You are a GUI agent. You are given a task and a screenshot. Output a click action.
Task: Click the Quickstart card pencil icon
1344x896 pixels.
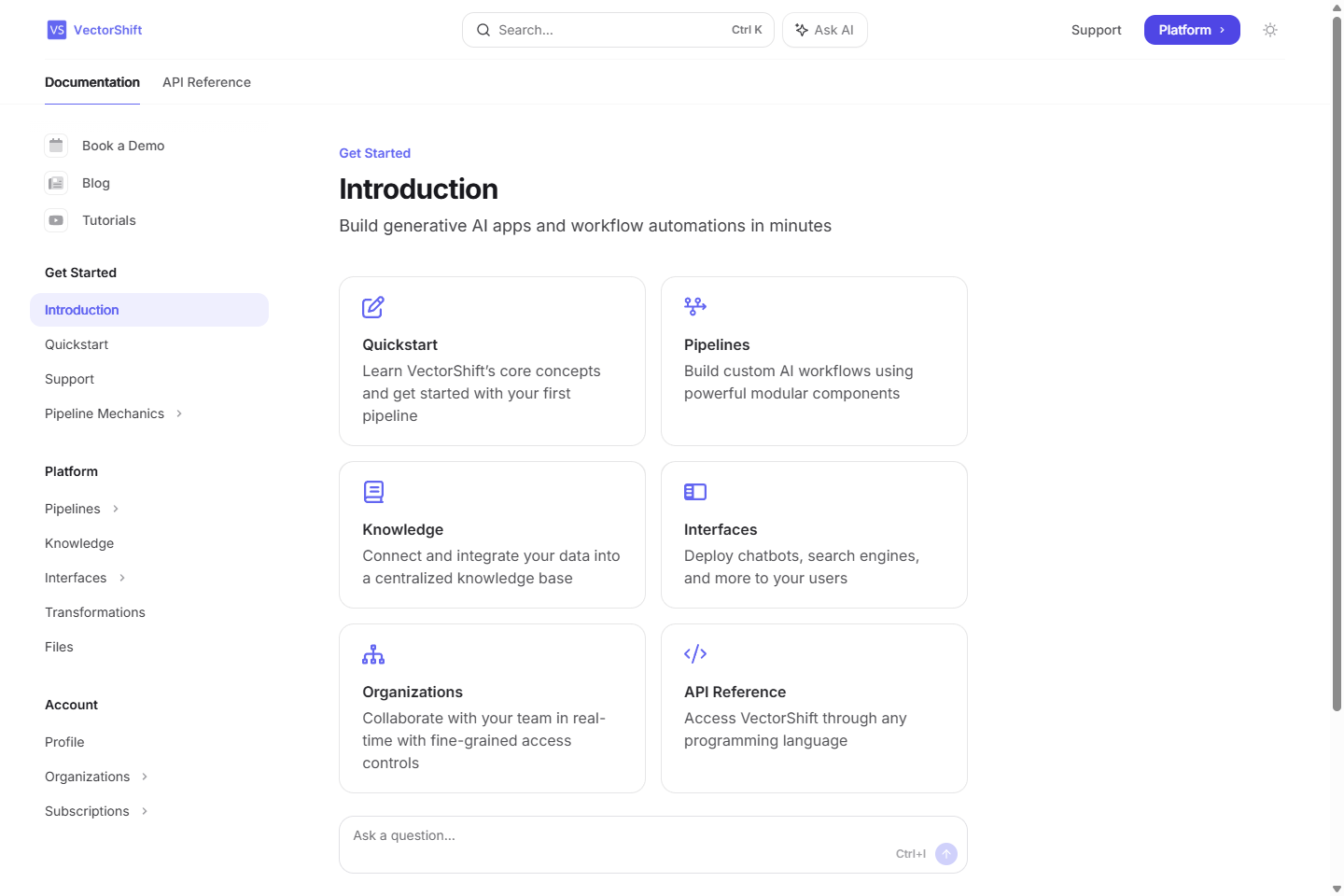point(373,307)
